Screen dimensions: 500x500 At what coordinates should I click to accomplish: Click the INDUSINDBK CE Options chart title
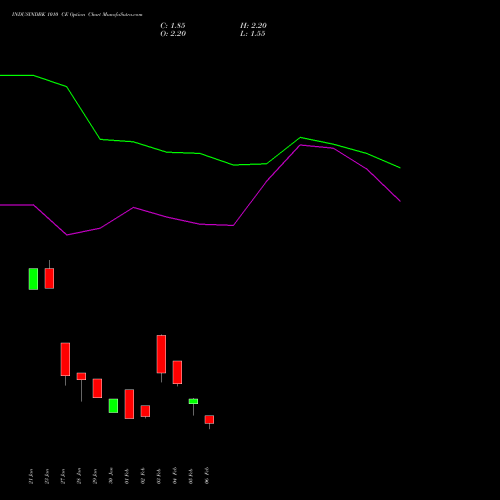pyautogui.click(x=77, y=14)
